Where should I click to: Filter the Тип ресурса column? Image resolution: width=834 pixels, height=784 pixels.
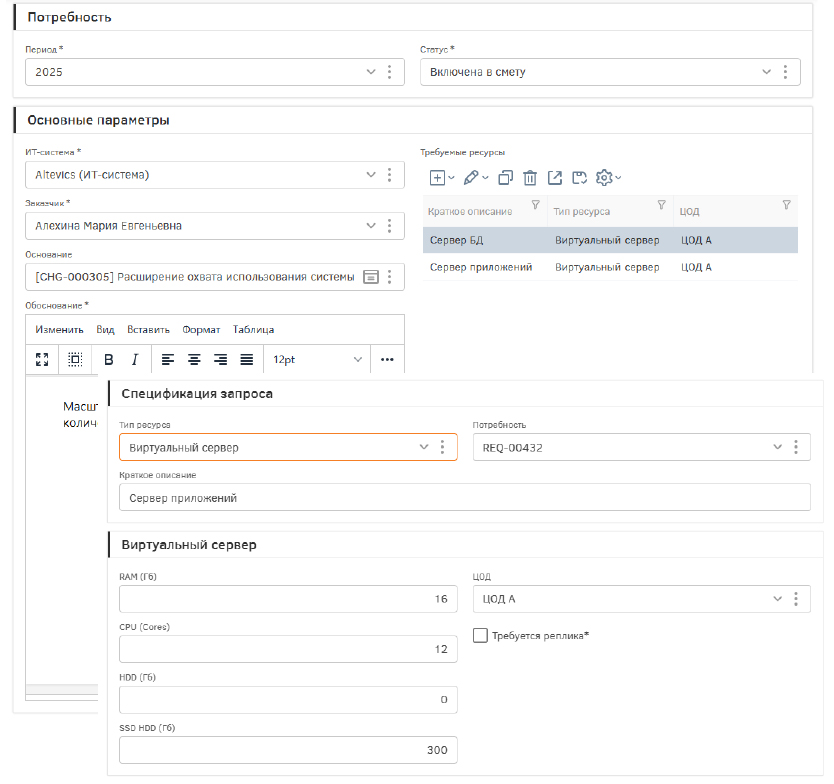pos(661,205)
